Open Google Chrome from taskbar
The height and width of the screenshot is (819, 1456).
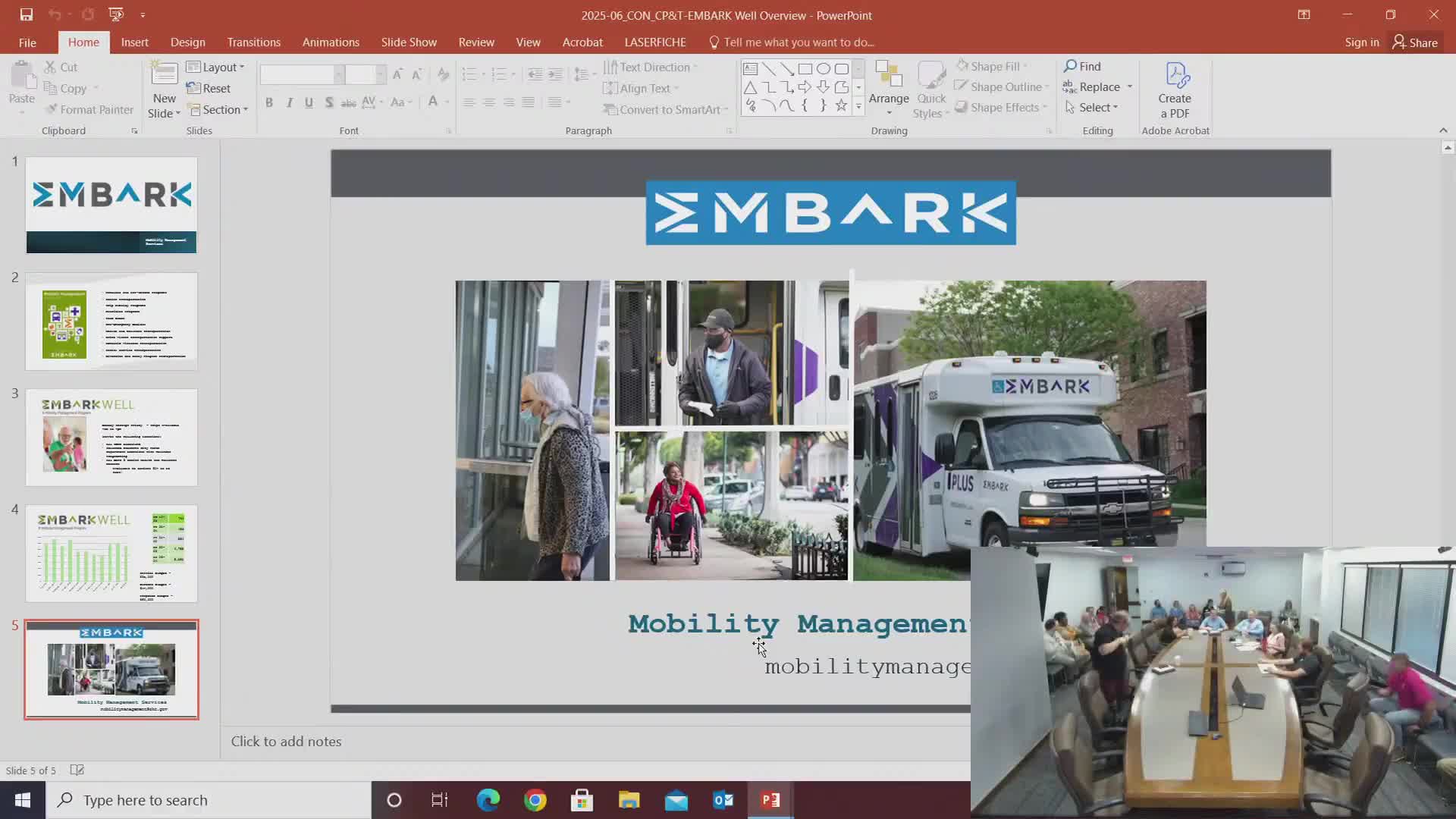[535, 800]
